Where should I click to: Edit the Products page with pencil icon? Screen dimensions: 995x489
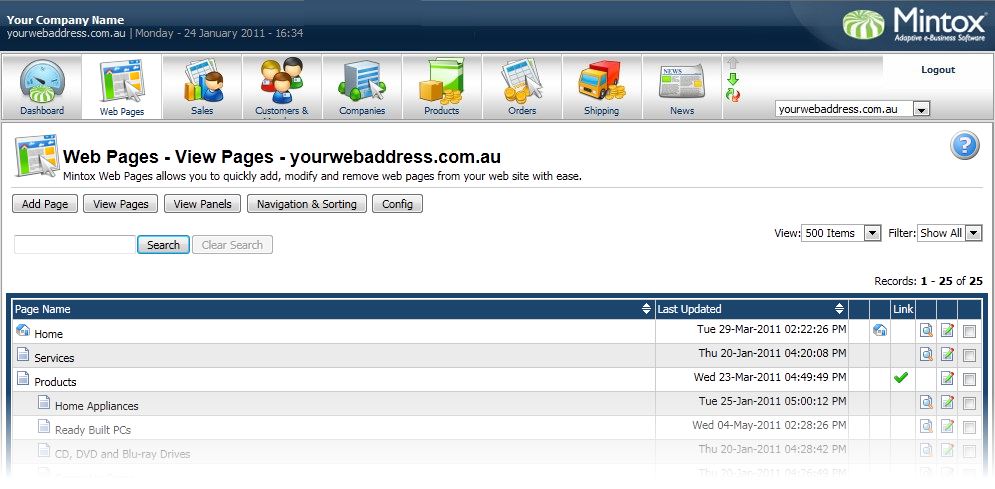coord(947,379)
